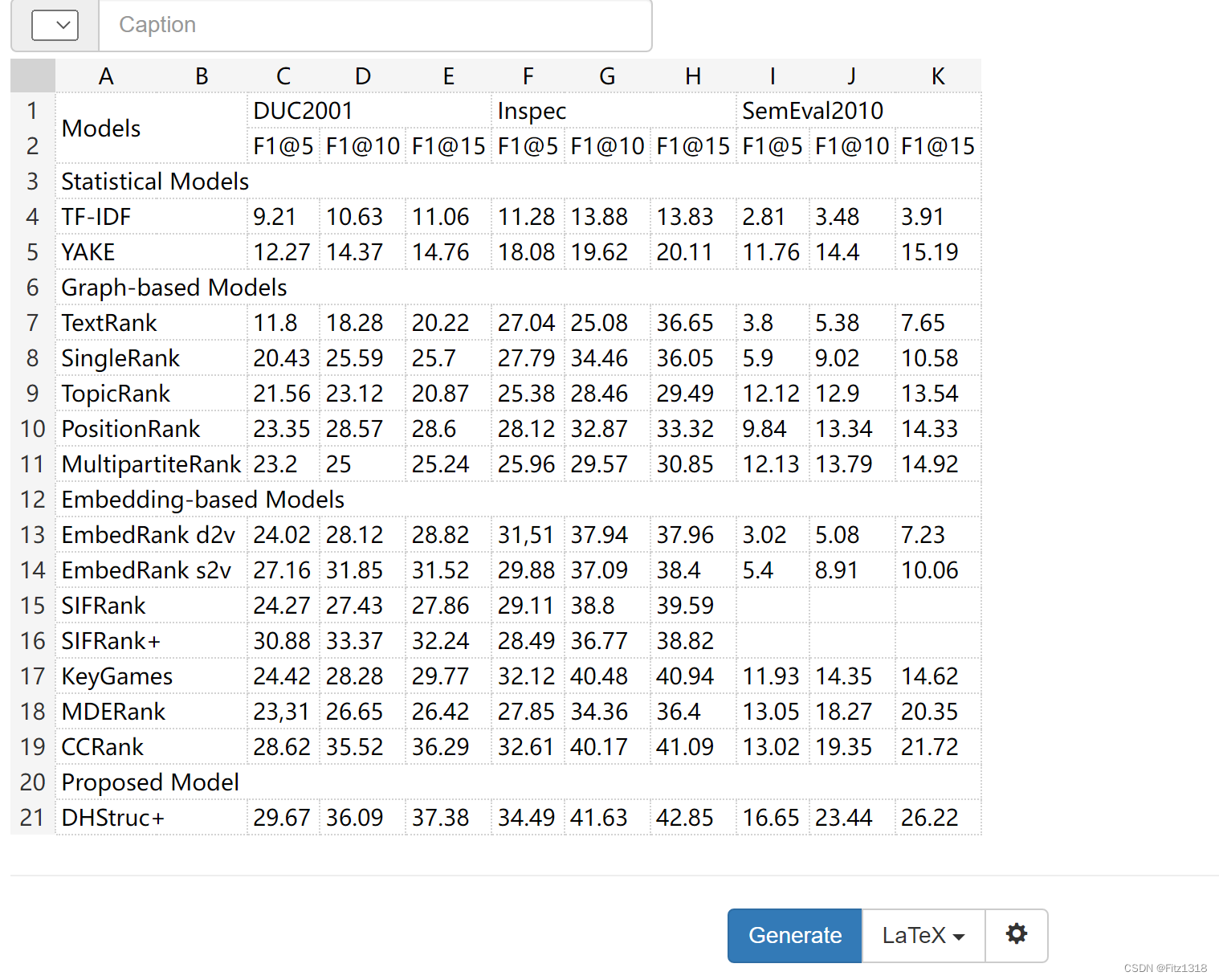Click the Models cell

point(151,129)
